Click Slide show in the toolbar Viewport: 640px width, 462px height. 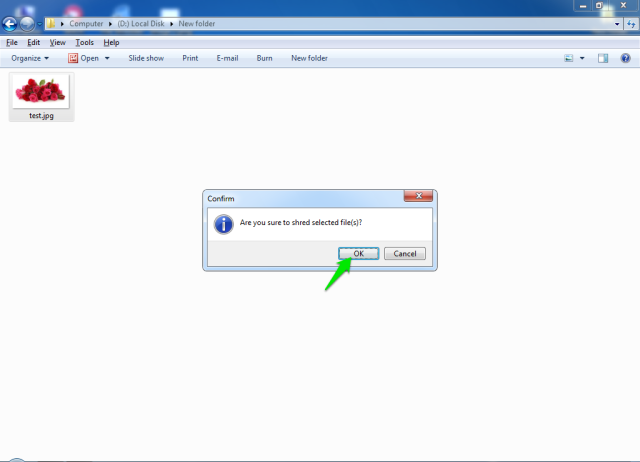[146, 58]
